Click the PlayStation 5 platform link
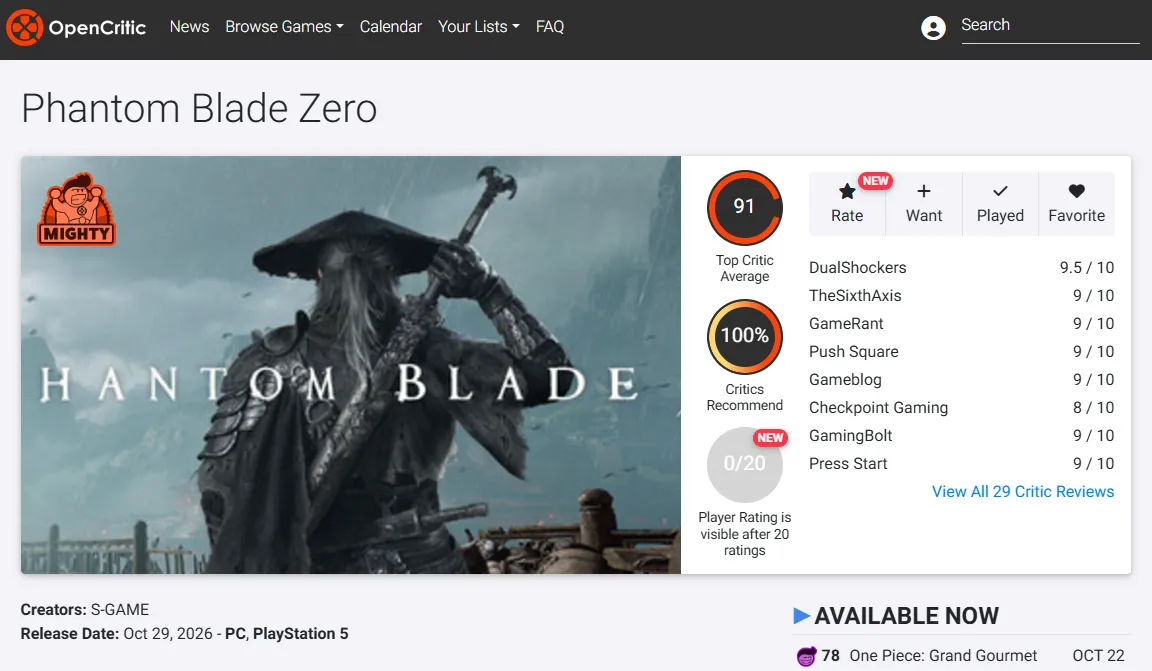 [x=300, y=634]
